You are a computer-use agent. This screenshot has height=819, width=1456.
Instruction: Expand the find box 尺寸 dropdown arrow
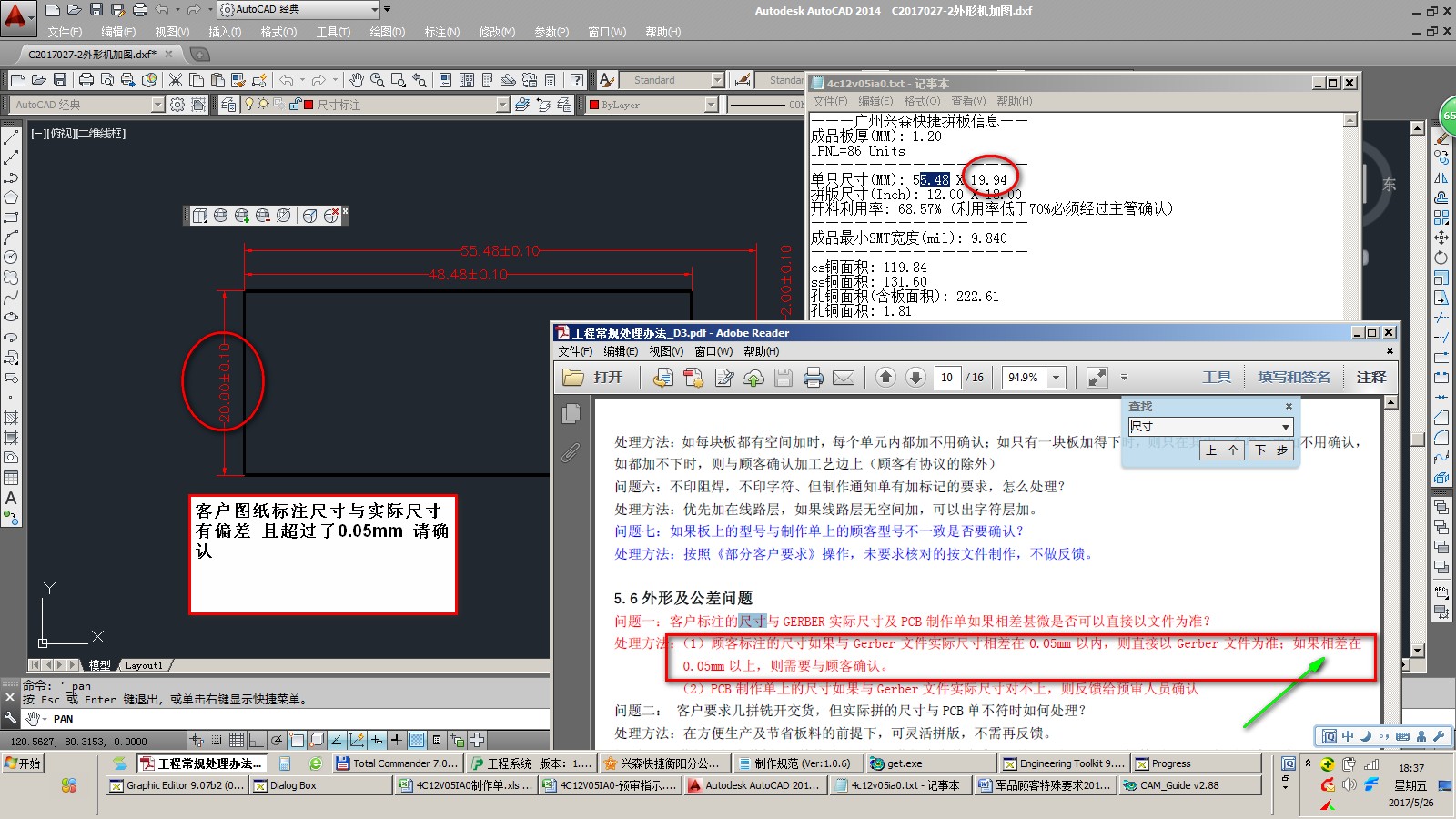[x=1285, y=427]
